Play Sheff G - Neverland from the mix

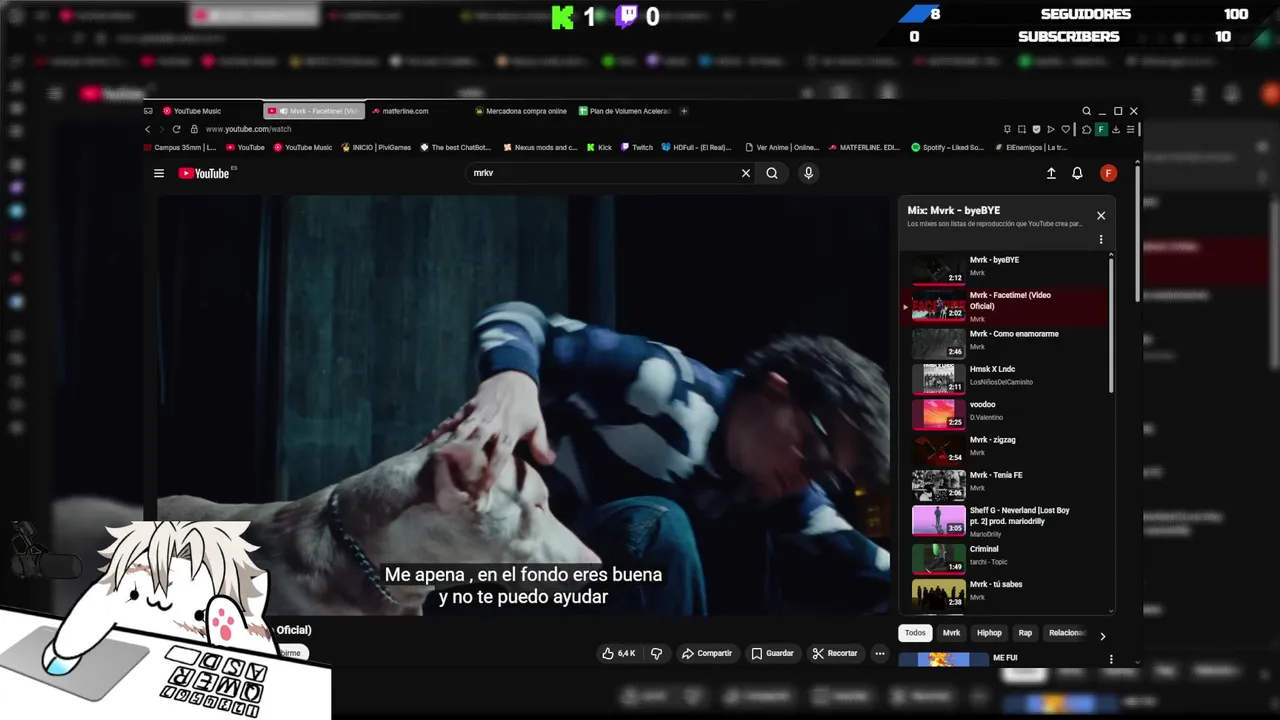tap(1004, 521)
